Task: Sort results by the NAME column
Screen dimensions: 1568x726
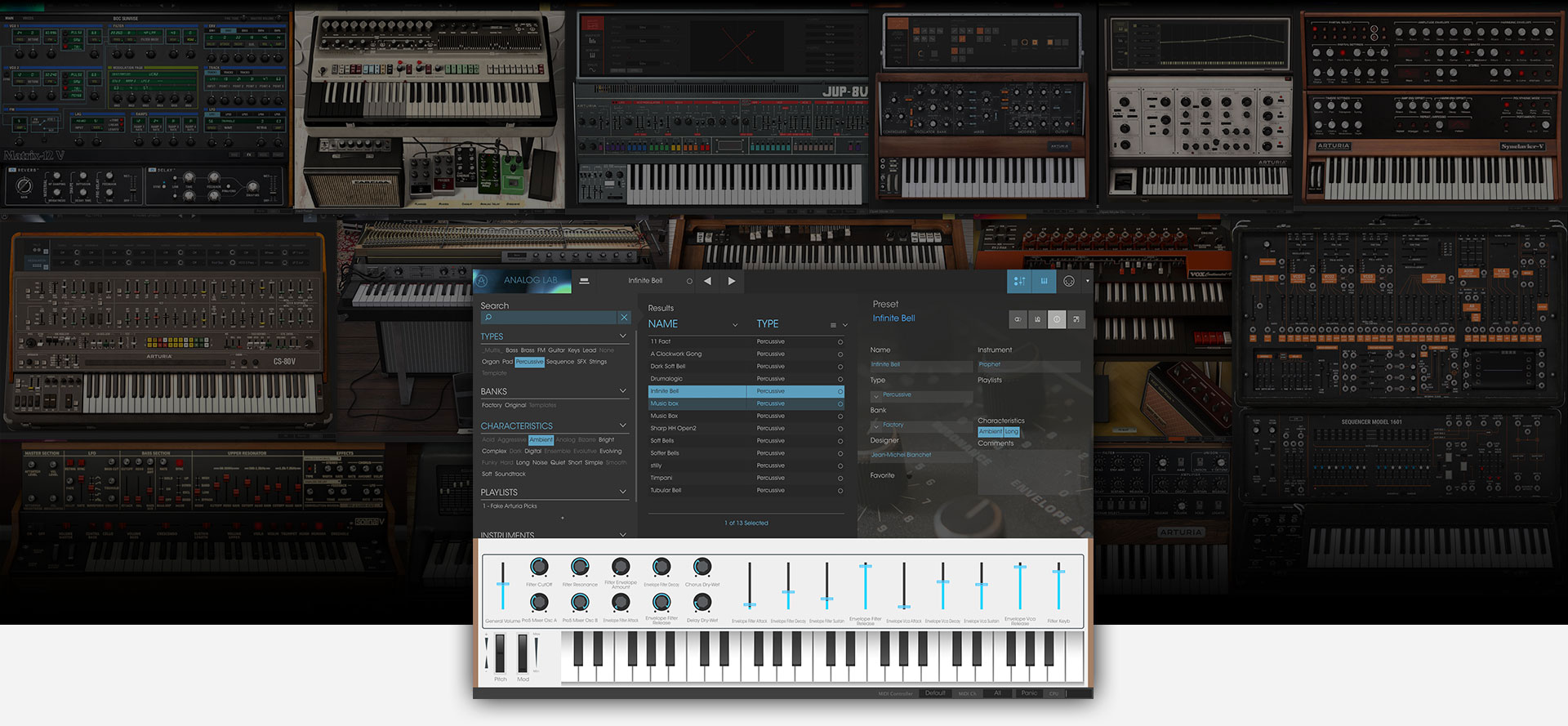Action: pyautogui.click(x=663, y=324)
